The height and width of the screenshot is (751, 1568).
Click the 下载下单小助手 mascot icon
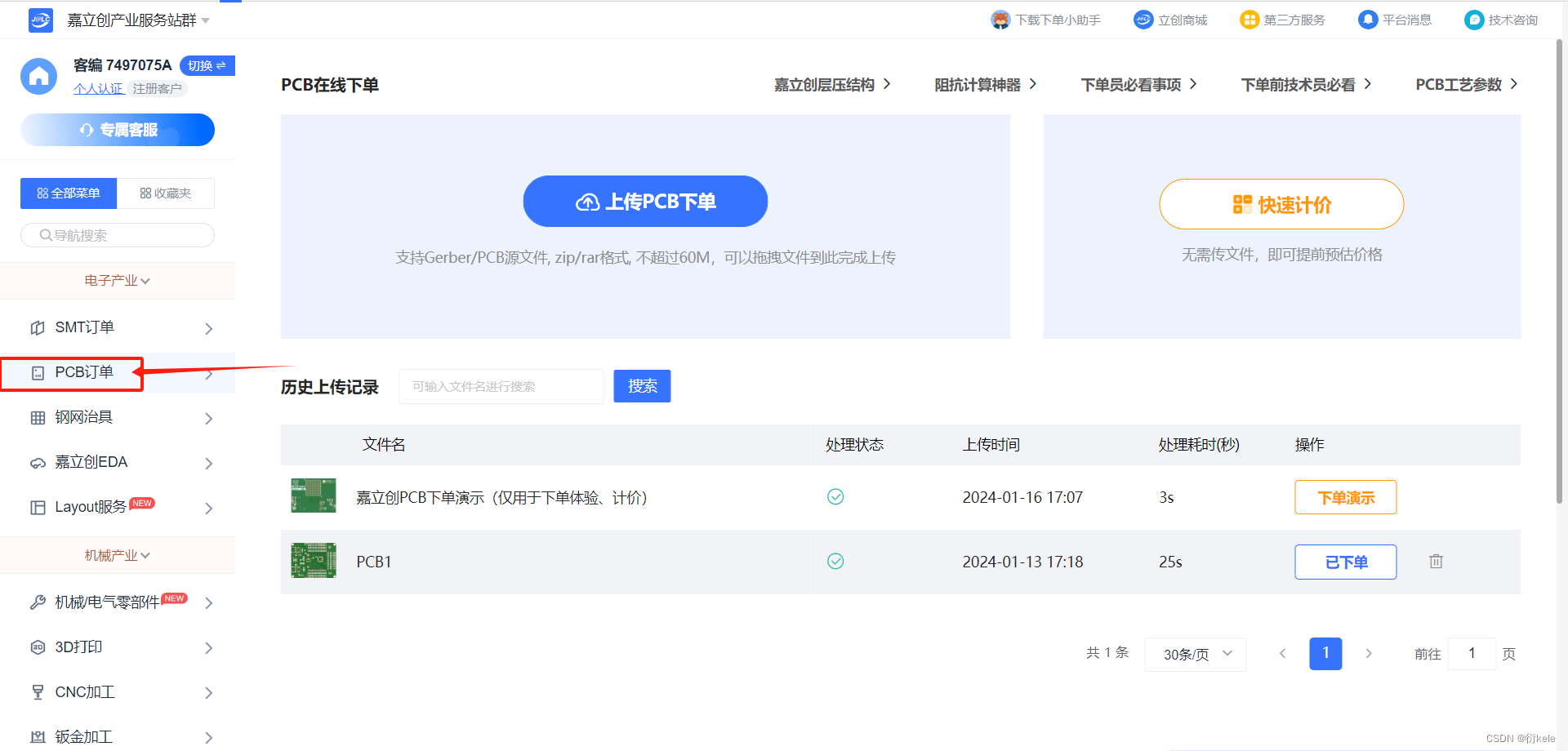1000,20
